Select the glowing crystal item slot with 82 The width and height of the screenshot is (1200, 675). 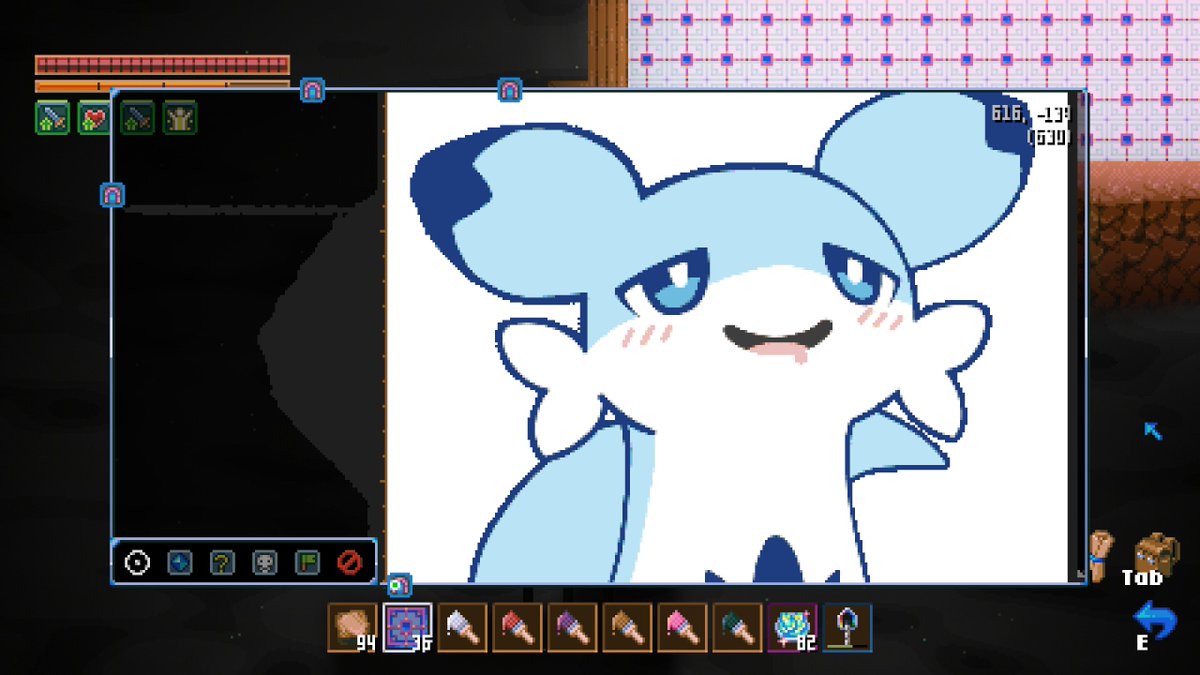792,628
